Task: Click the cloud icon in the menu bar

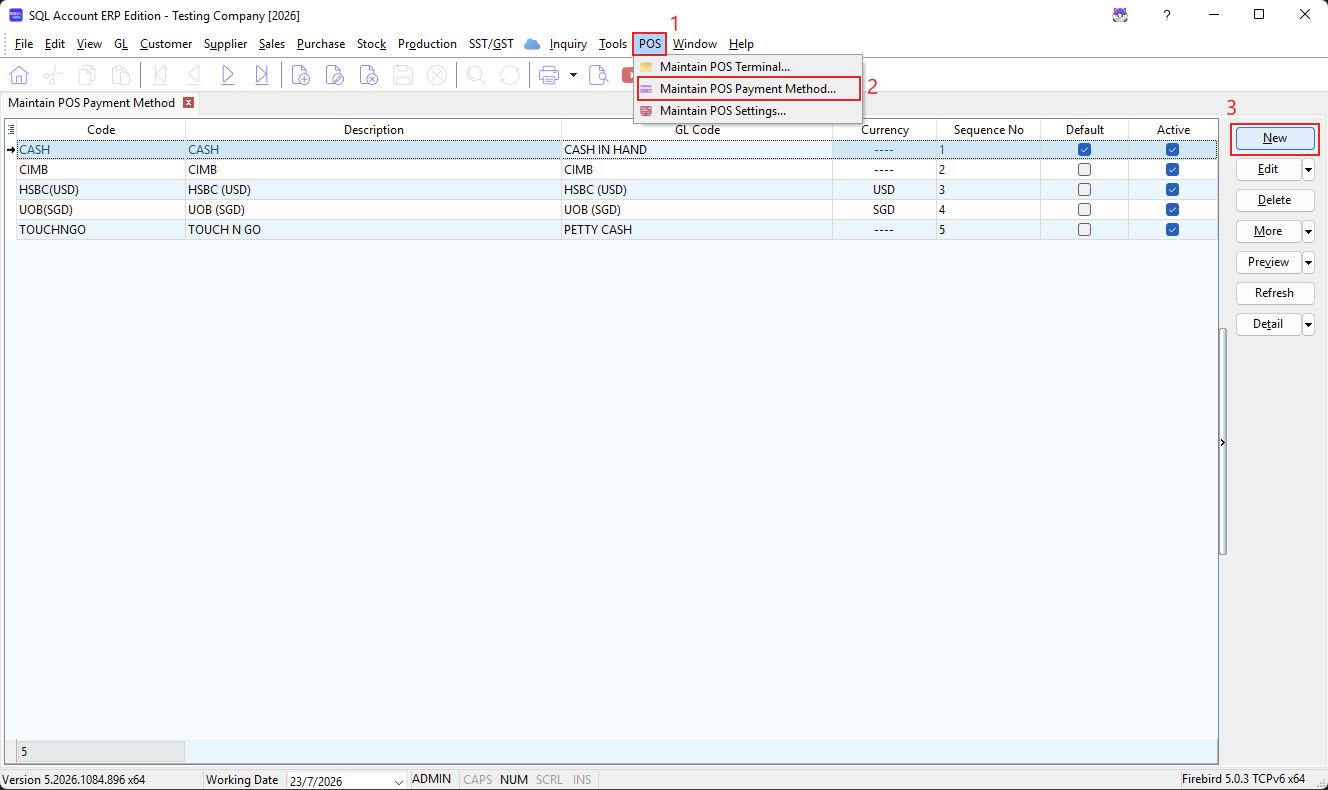Action: point(532,44)
